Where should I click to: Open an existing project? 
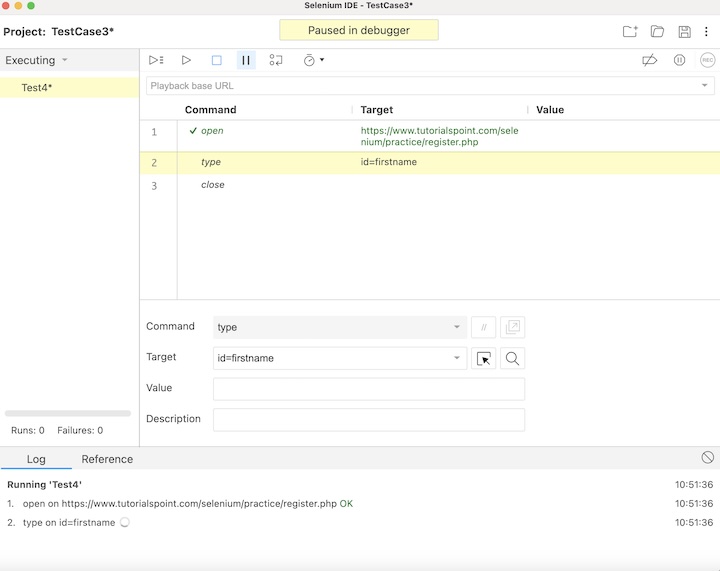[657, 32]
